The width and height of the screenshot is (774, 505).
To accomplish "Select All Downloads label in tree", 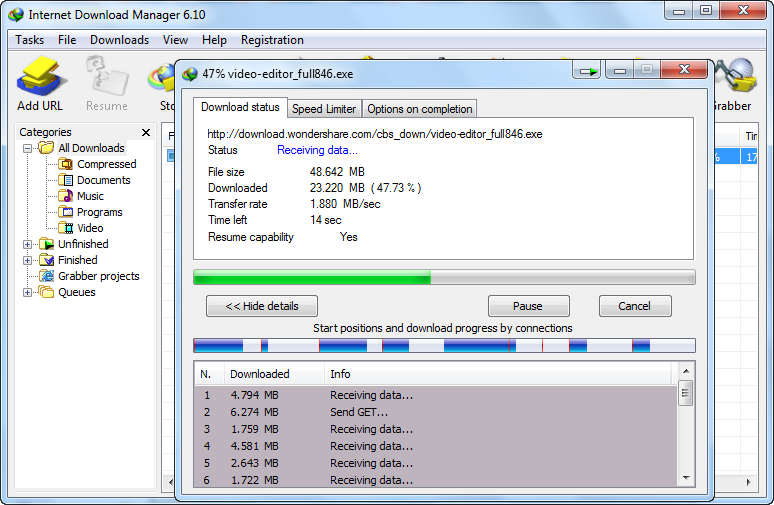I will 91,148.
